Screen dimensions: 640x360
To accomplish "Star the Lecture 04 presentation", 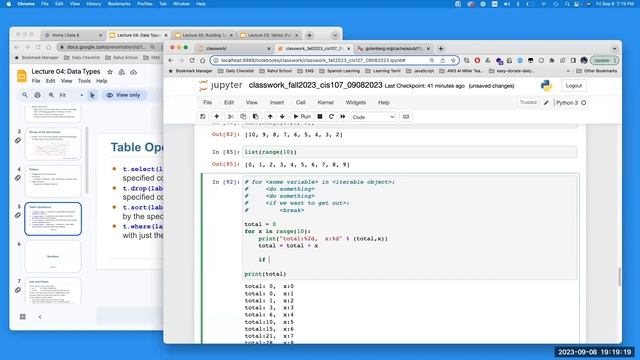I will point(110,72).
